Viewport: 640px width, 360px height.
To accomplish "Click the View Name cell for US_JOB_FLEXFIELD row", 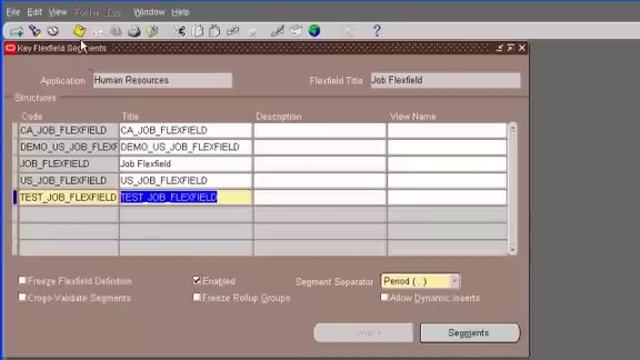I will click(447, 181).
